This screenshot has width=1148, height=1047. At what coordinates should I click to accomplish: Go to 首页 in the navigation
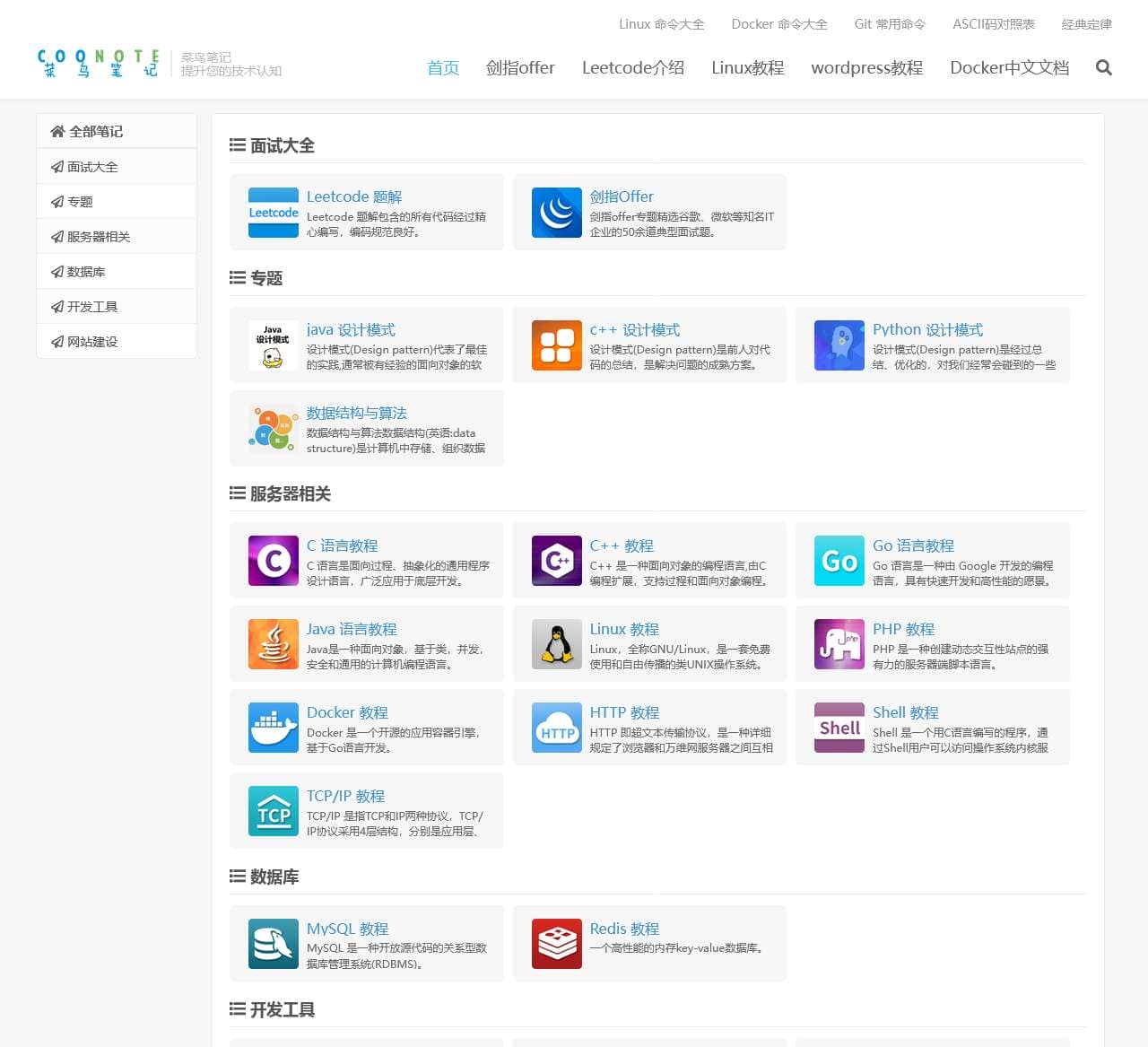pos(443,68)
